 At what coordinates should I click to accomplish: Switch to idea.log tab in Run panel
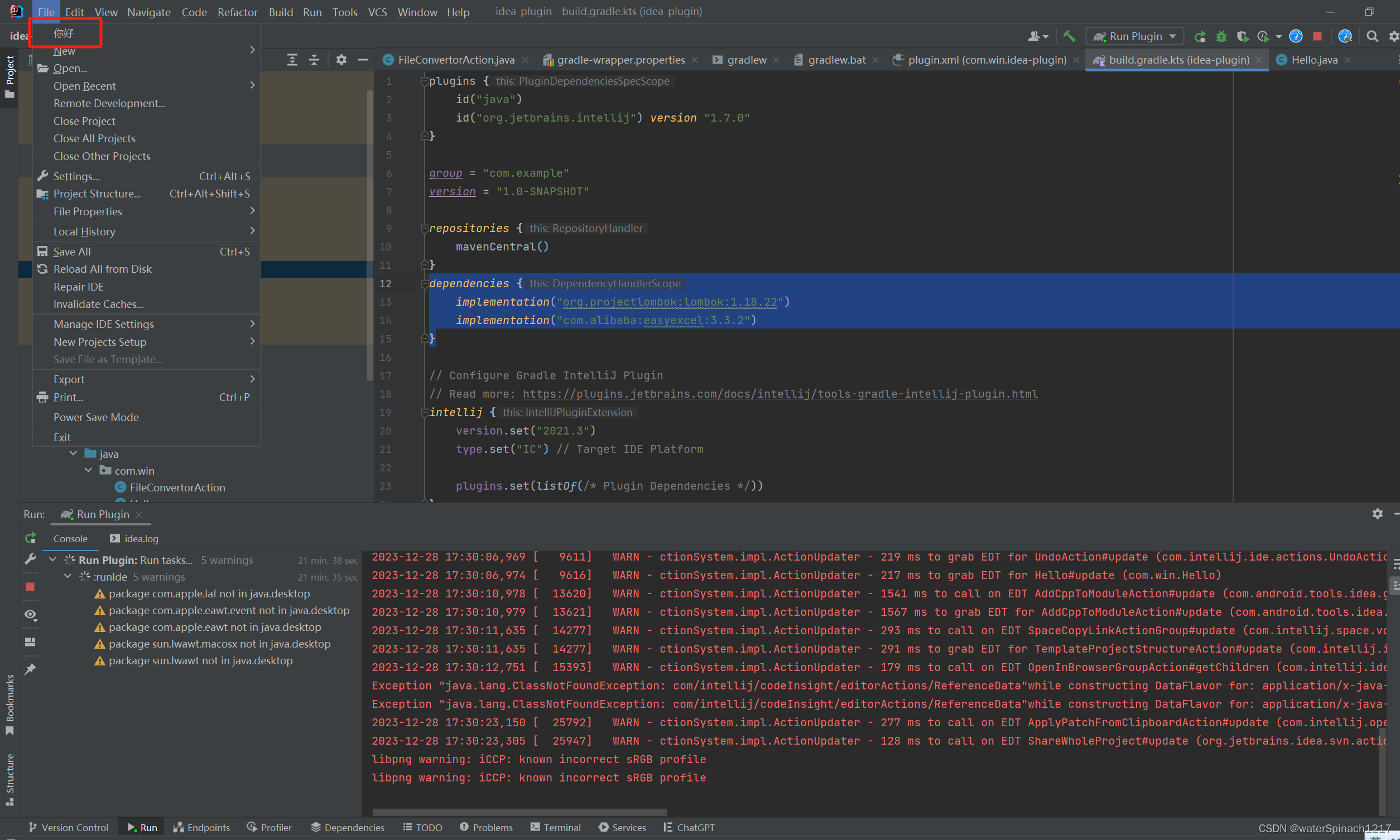[x=134, y=539]
